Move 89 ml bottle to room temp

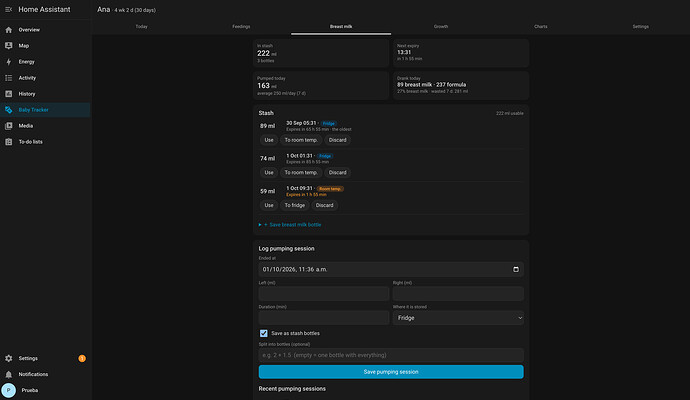coord(301,140)
